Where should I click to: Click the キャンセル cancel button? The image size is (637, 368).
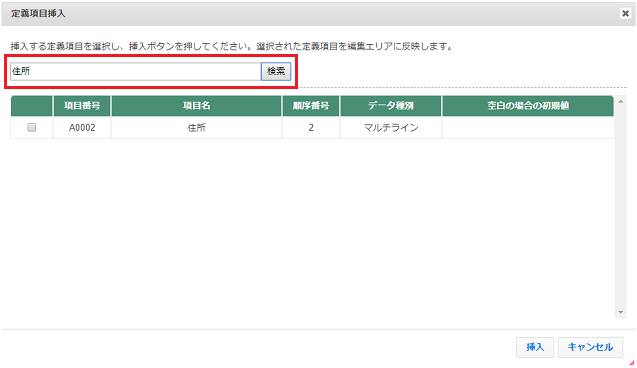(x=590, y=347)
